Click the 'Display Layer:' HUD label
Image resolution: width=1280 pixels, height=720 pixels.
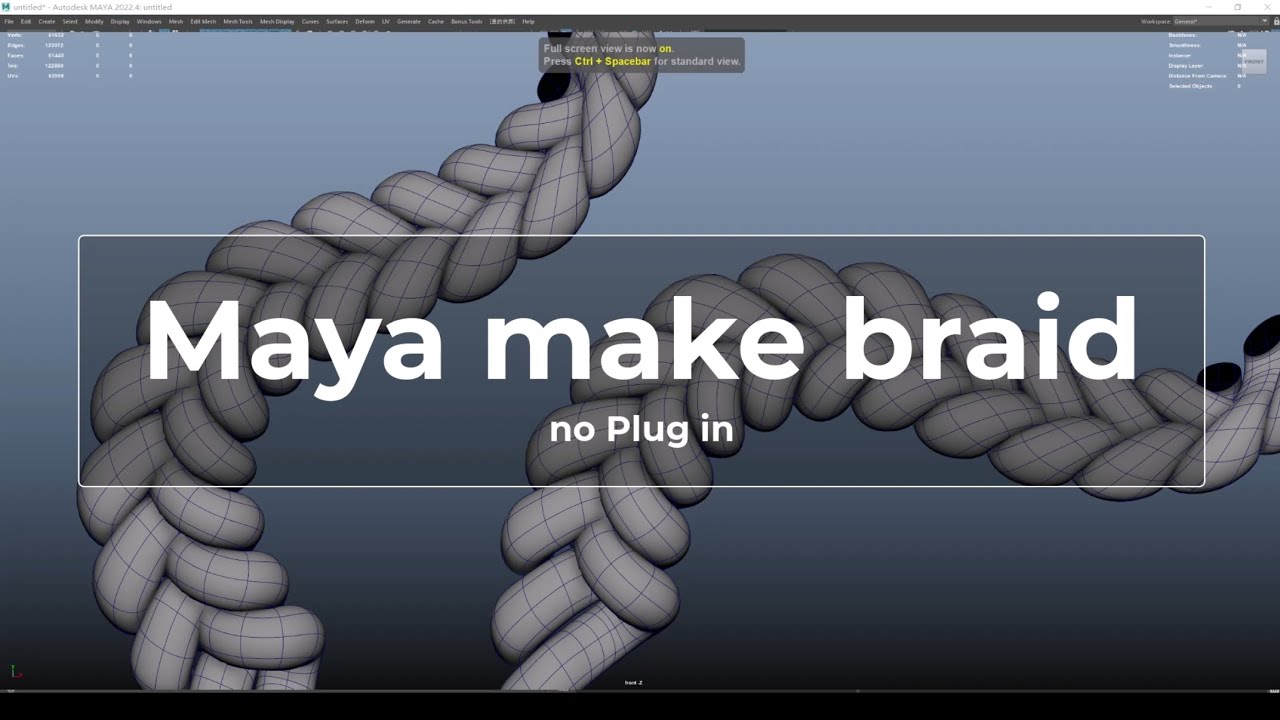click(x=1186, y=65)
